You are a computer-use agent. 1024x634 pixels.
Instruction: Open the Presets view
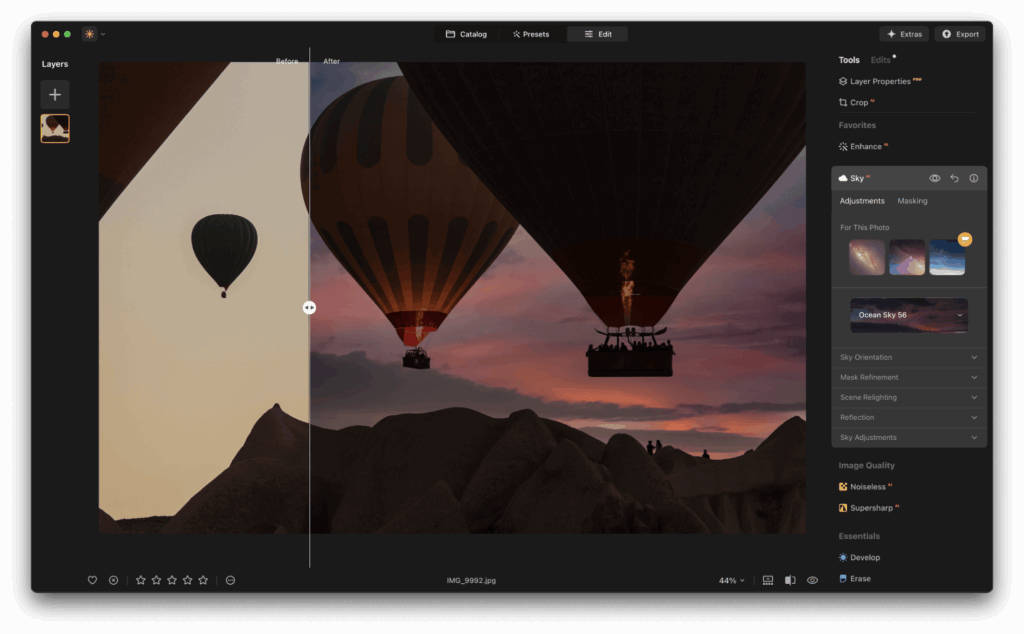[x=531, y=33]
